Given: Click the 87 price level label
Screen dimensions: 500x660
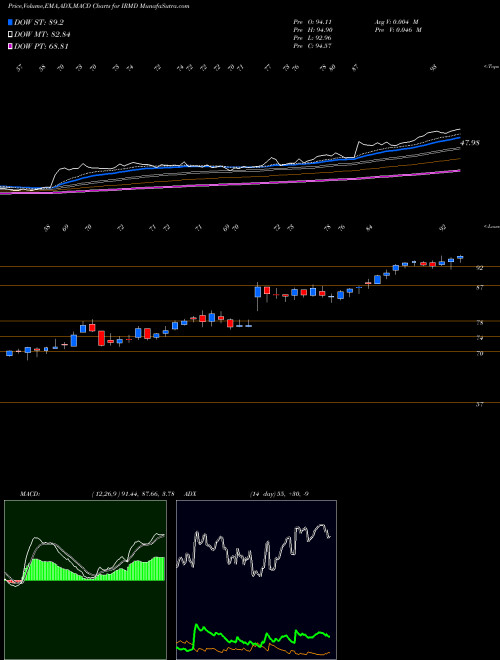Looking at the screenshot, I should click(x=479, y=287).
